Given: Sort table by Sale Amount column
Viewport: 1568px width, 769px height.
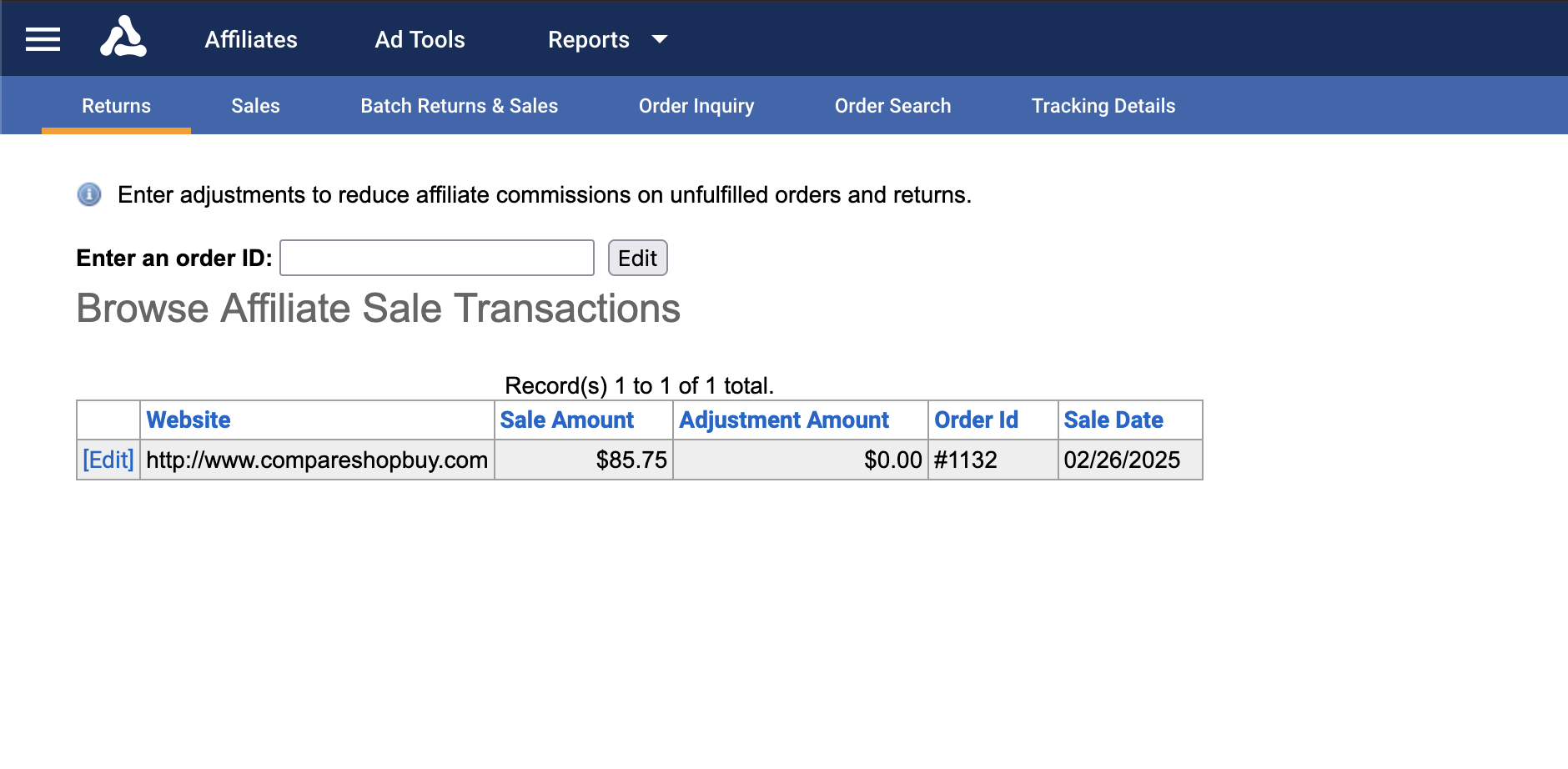Looking at the screenshot, I should (x=566, y=420).
